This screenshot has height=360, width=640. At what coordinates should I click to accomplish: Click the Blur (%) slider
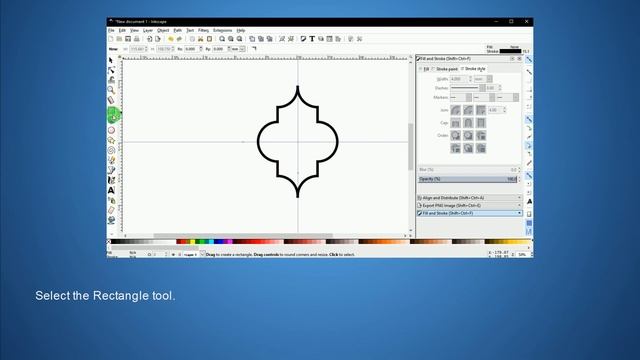[467, 169]
